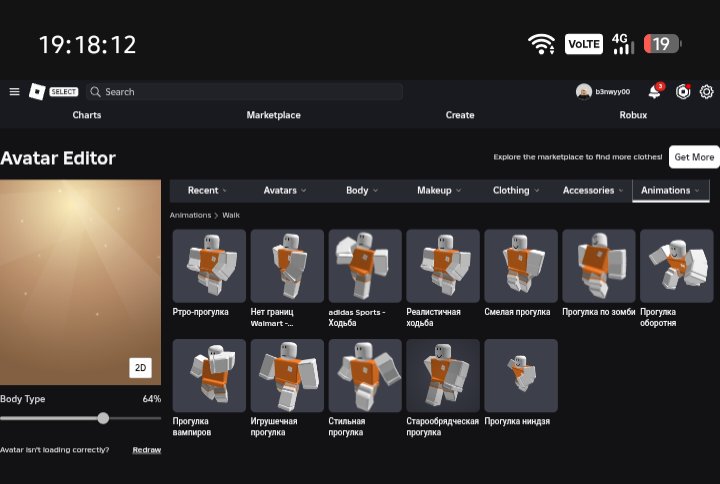
Task: Select the Ртро-прогулка animation thumbnail
Action: pyautogui.click(x=209, y=266)
